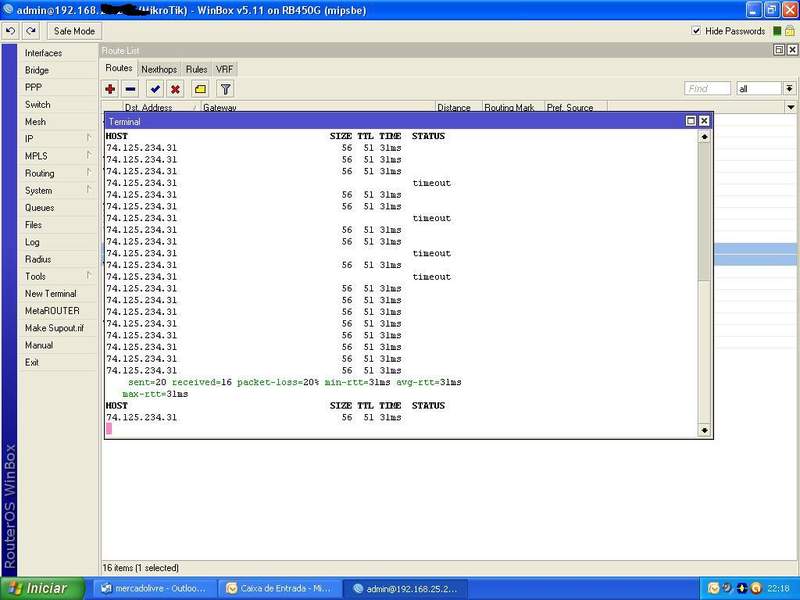Viewport: 800px width, 600px height.
Task: Switch to the Nexthops tab
Action: 159,69
